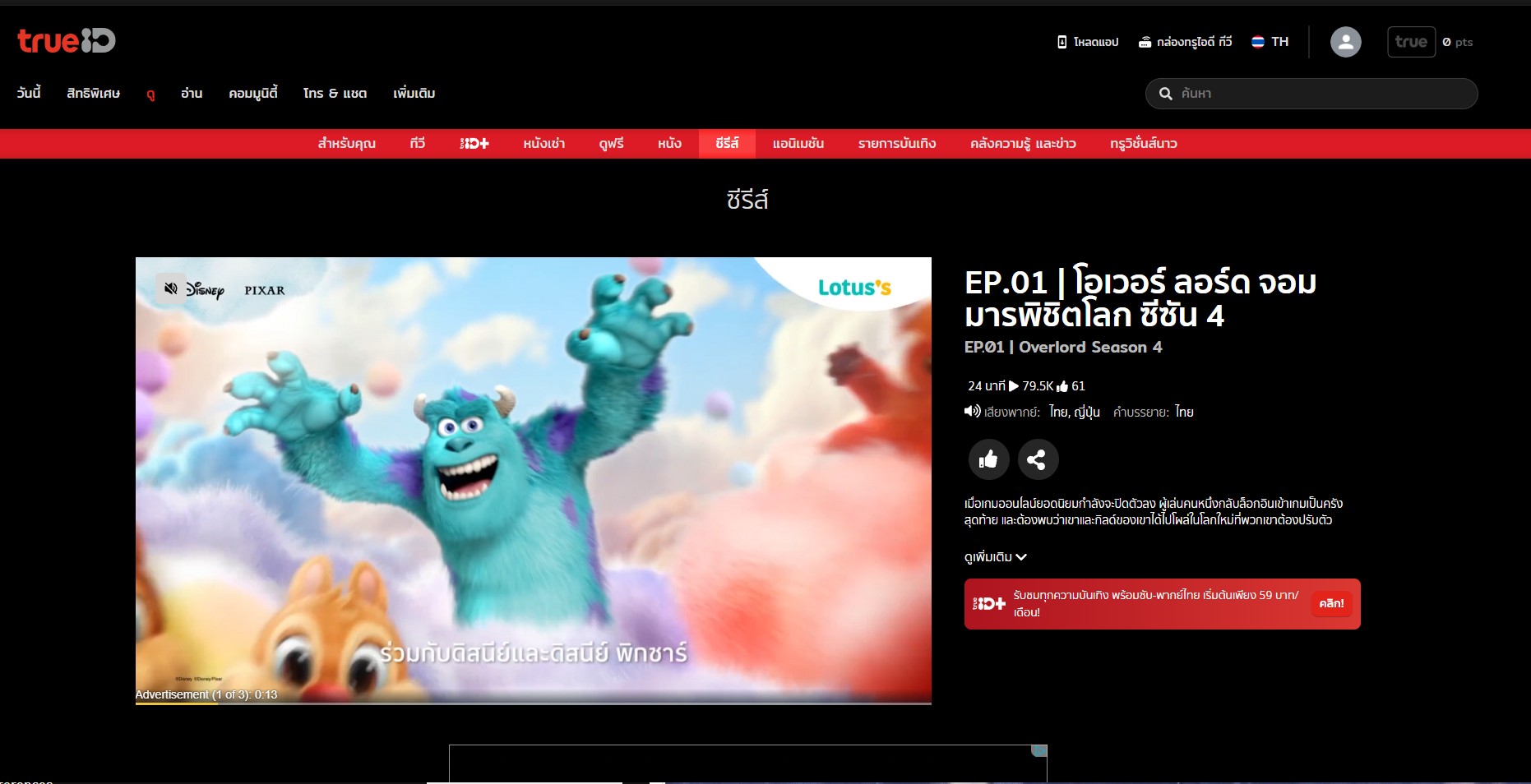Switch to the คลังความรู้ และข่าว tab

tap(1023, 144)
